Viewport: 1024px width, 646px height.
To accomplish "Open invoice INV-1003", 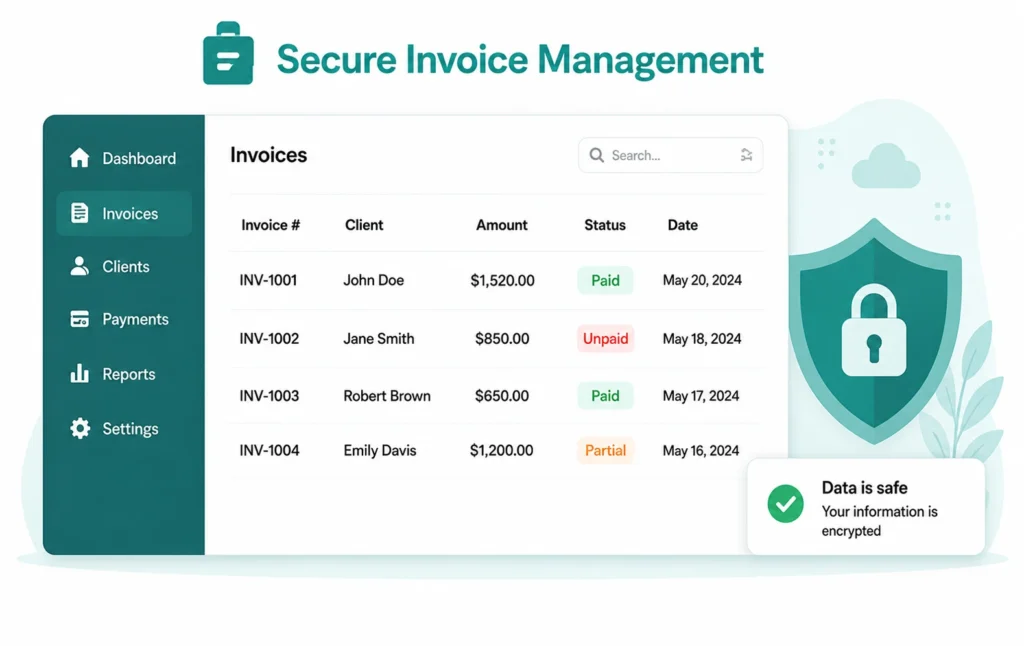I will (x=269, y=396).
